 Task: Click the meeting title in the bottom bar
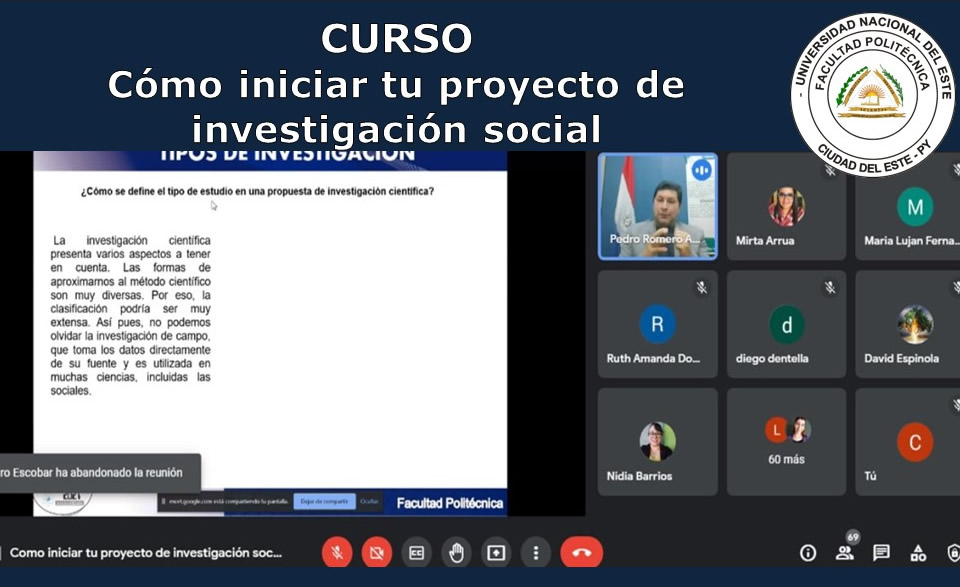pos(146,552)
